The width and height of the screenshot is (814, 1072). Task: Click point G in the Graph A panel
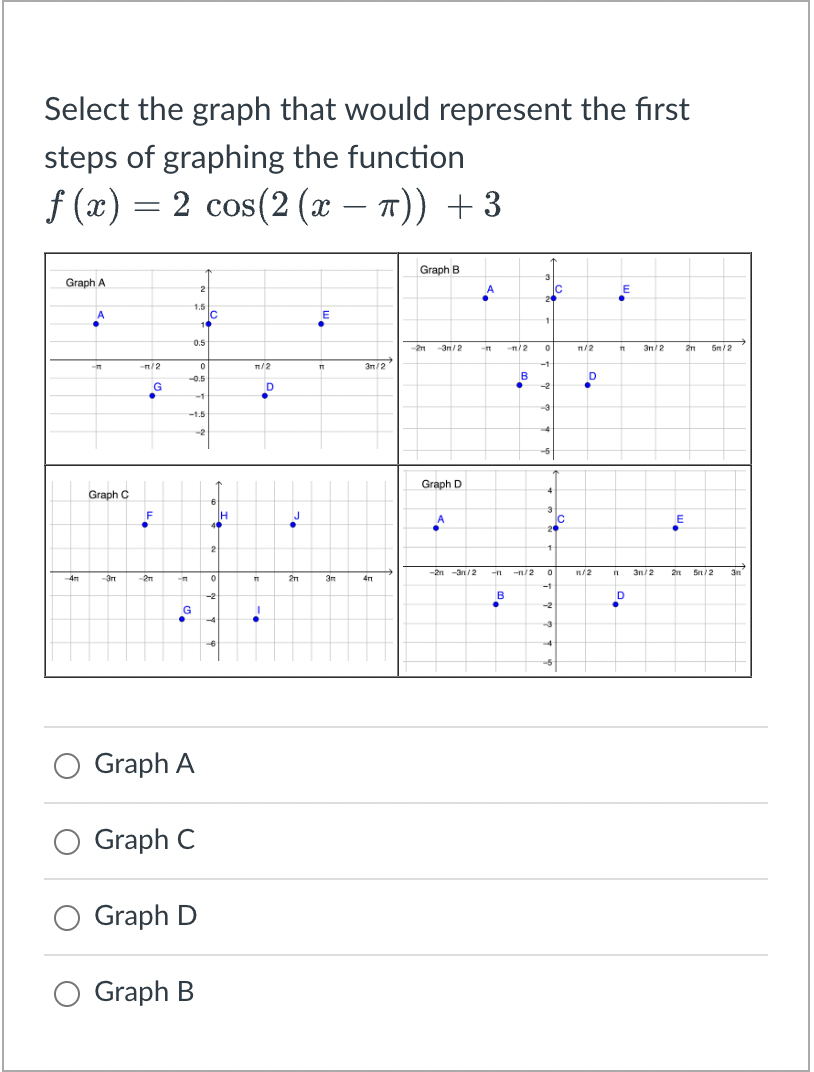pos(152,394)
